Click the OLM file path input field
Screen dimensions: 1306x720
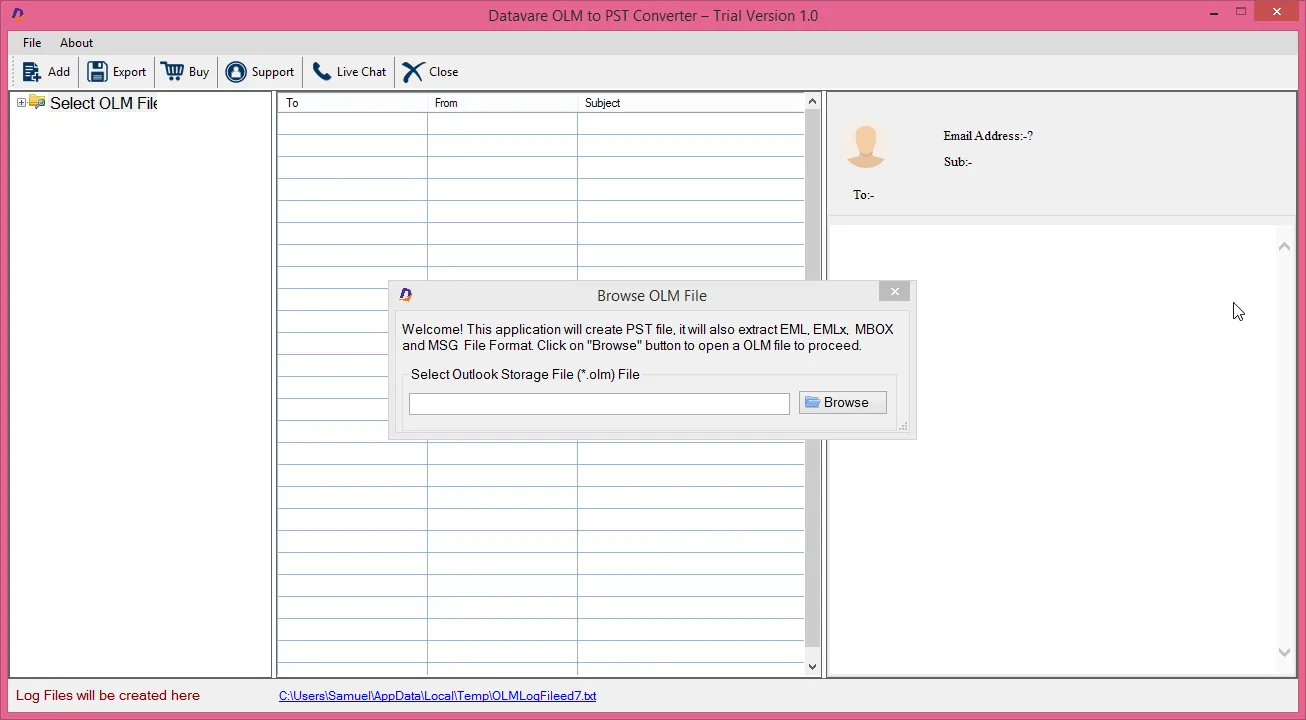pos(599,403)
